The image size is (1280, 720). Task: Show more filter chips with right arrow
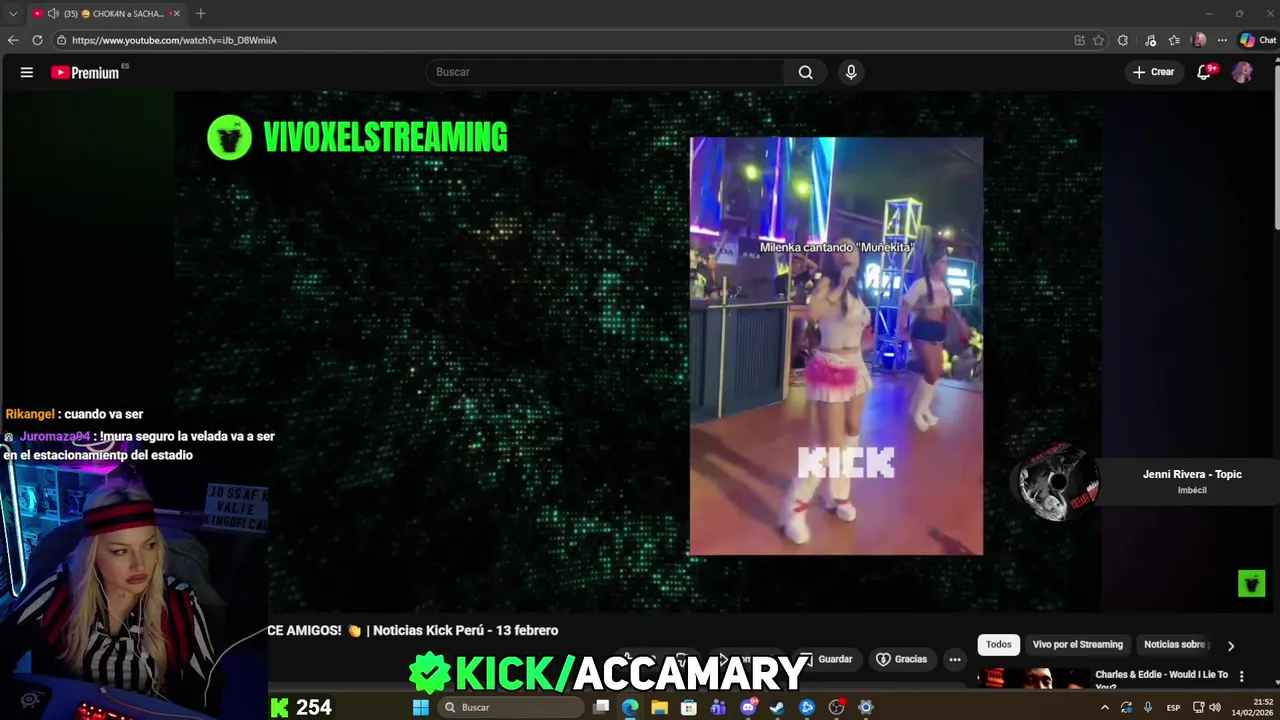(1231, 646)
